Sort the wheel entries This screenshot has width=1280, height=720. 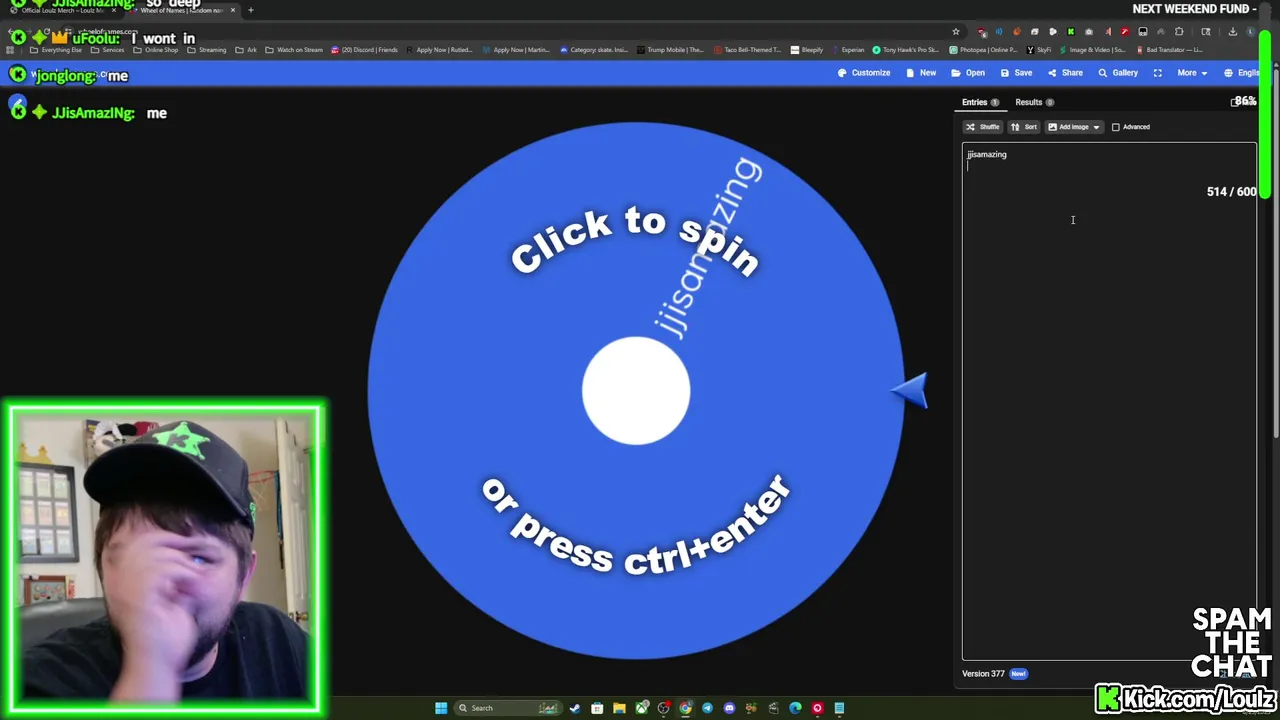[1024, 127]
